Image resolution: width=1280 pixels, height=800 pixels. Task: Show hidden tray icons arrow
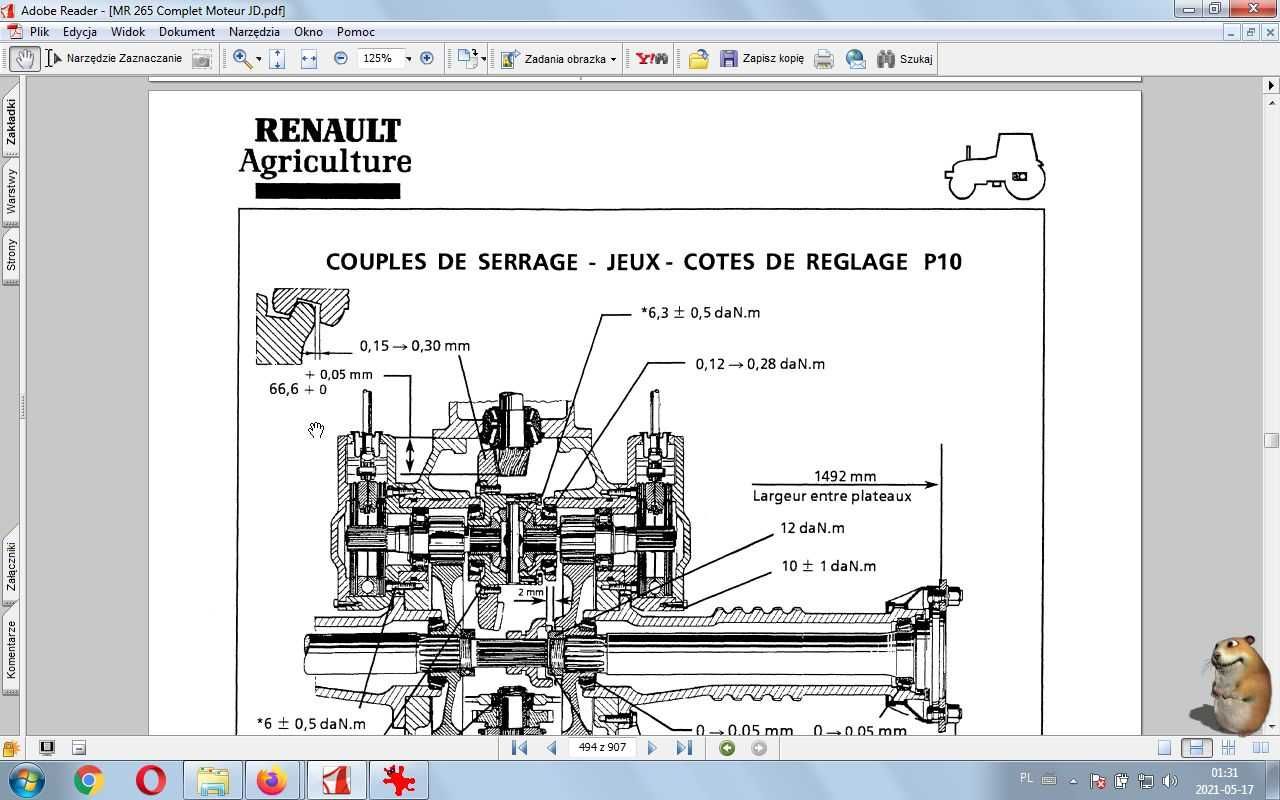(x=1074, y=781)
